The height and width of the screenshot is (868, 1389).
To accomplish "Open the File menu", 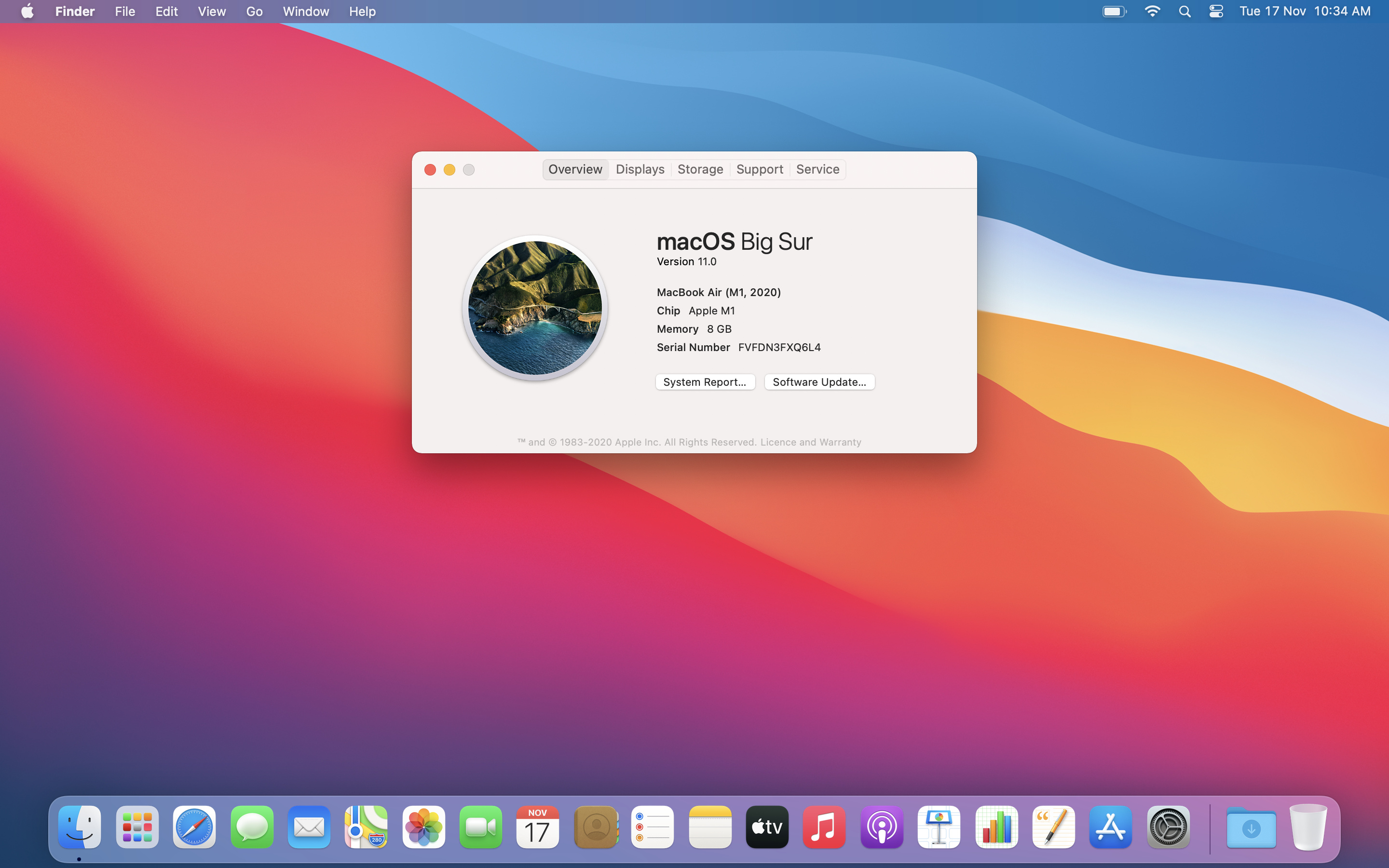I will click(x=124, y=12).
